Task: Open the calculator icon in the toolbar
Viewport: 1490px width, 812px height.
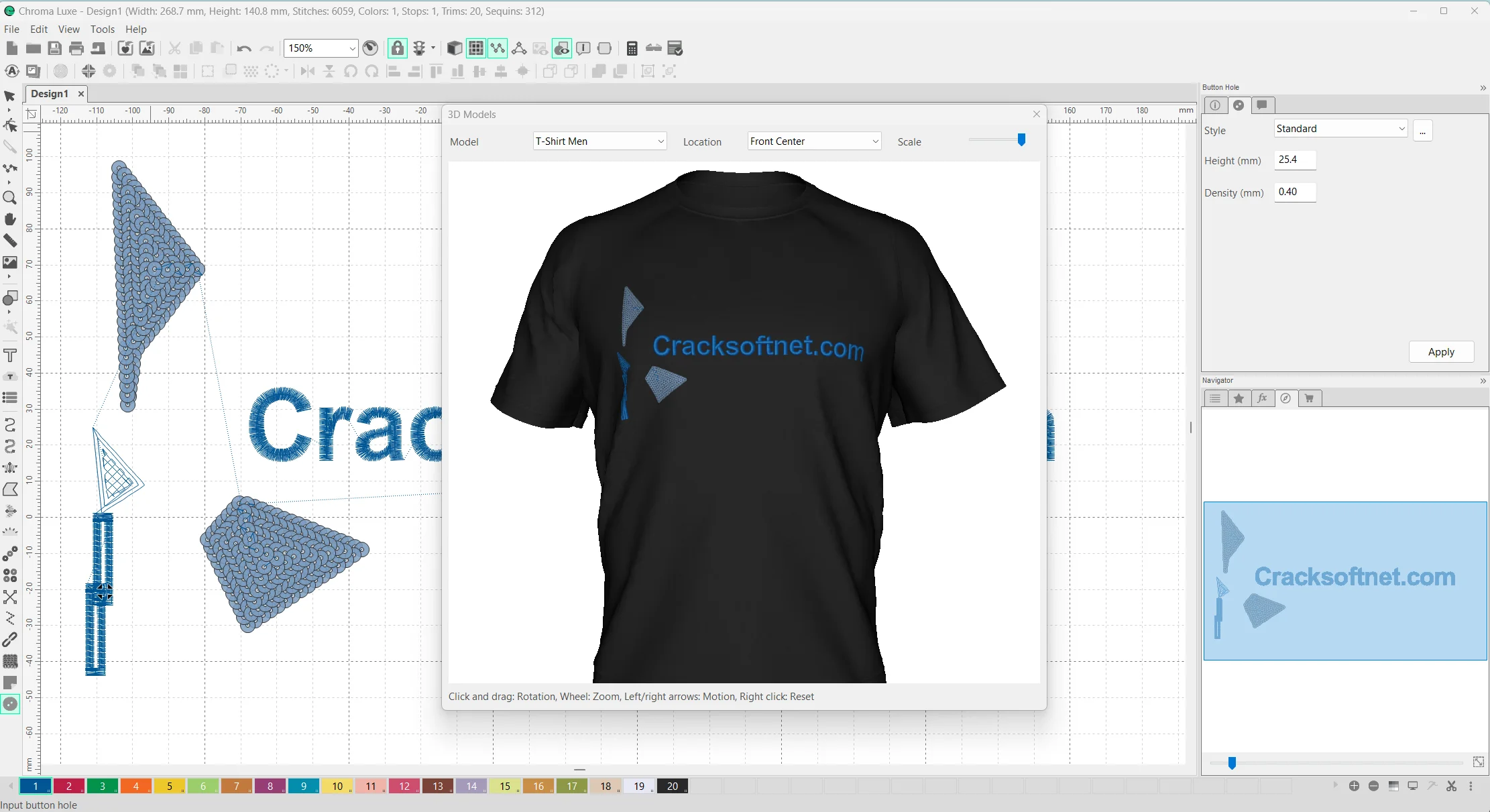Action: pos(632,48)
